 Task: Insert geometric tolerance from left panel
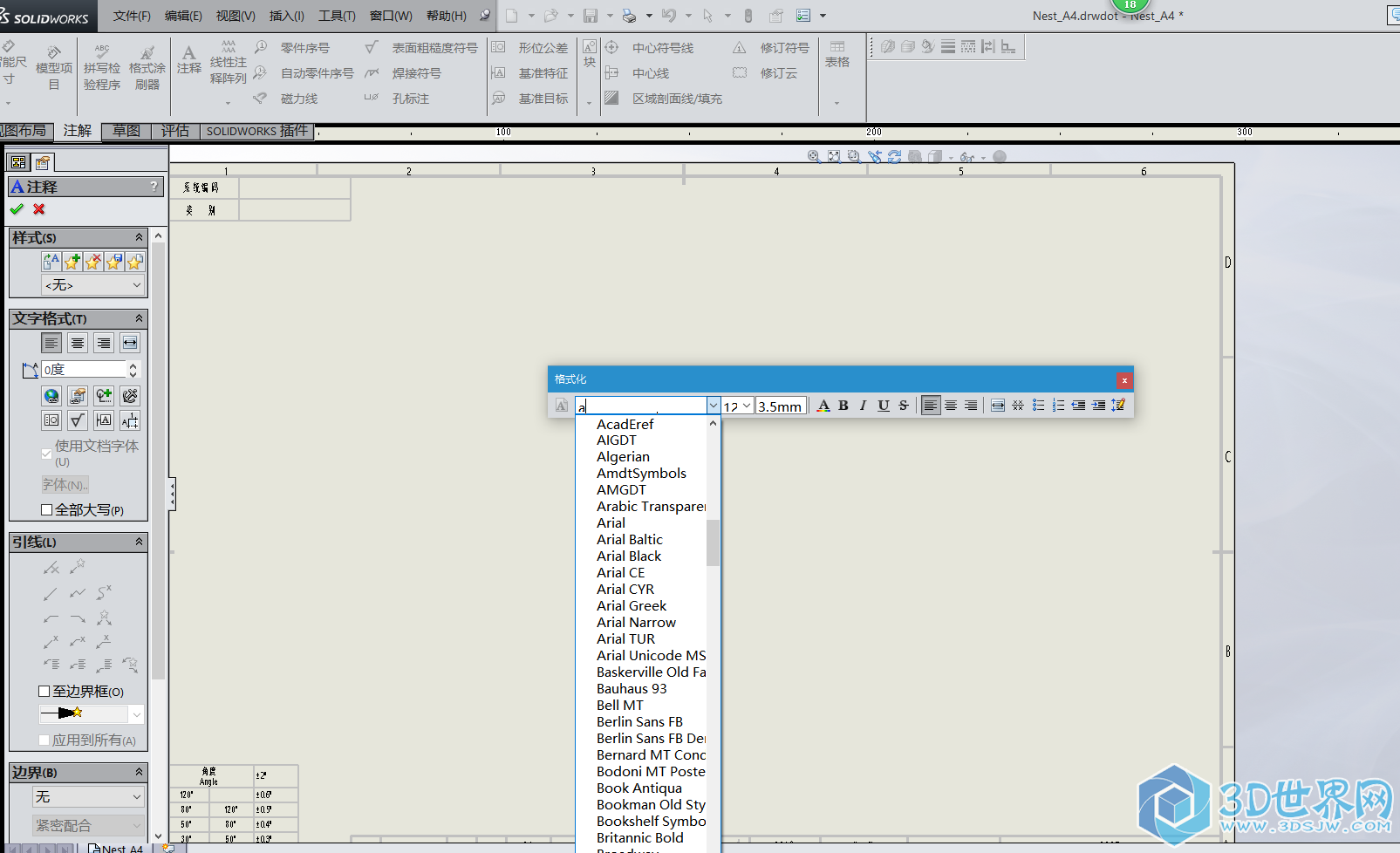click(51, 420)
